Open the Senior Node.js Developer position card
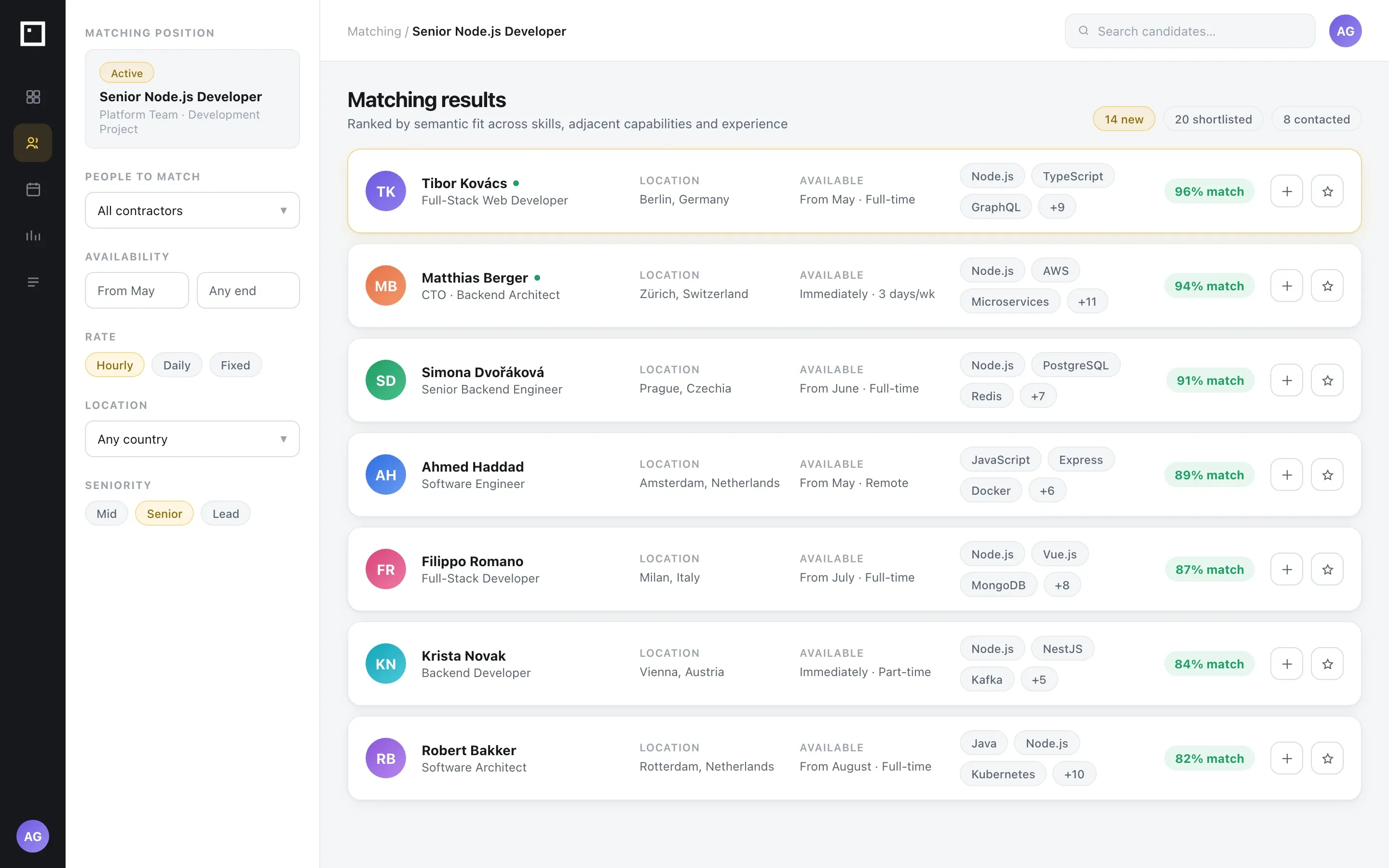The width and height of the screenshot is (1389, 868). [x=192, y=99]
